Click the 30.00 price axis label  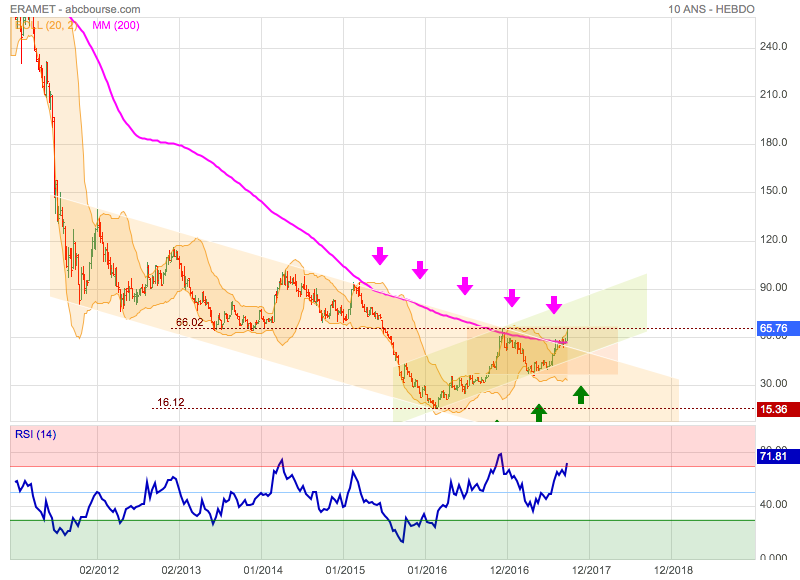tap(773, 383)
